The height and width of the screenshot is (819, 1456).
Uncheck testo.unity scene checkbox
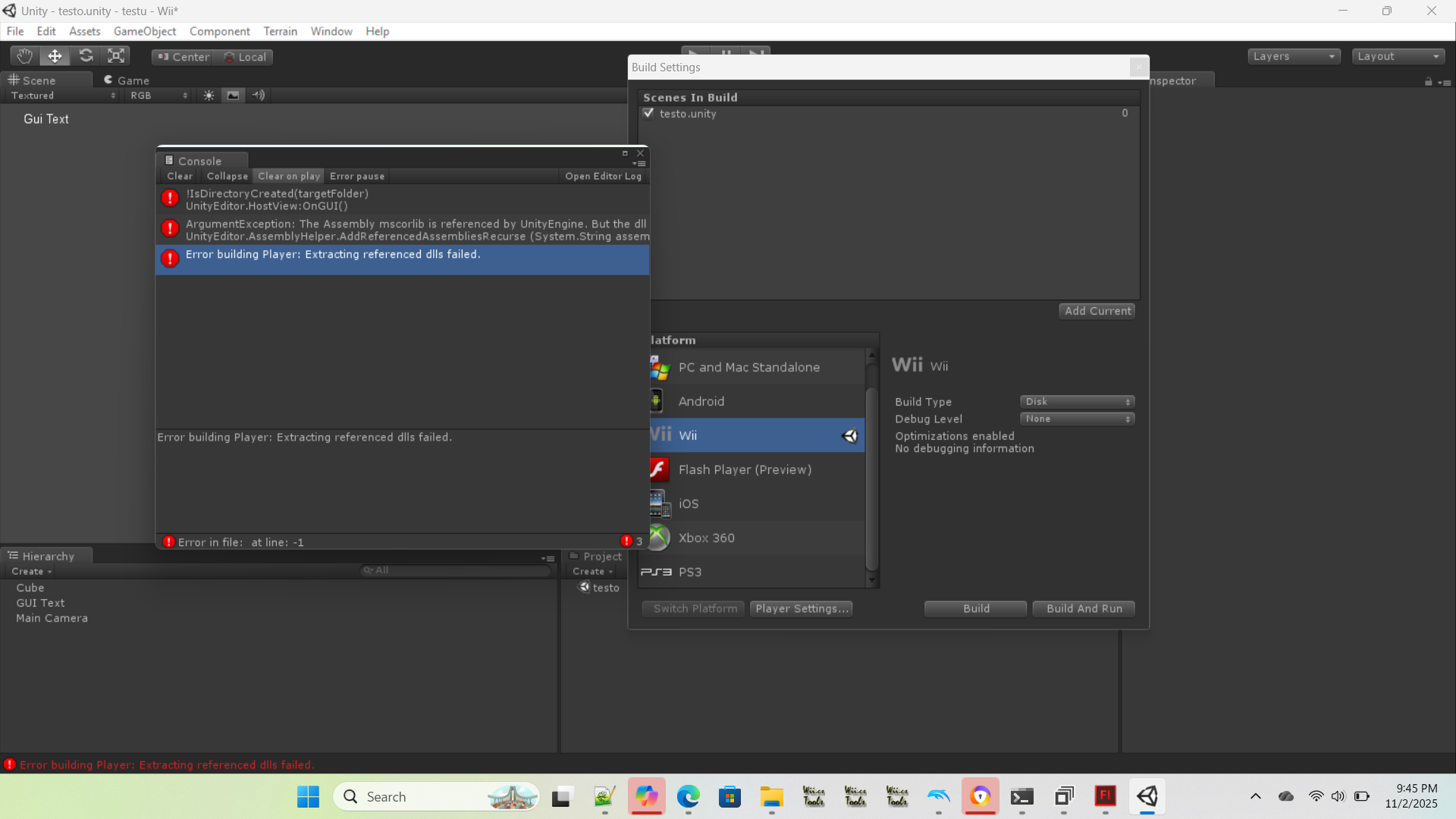coord(648,113)
